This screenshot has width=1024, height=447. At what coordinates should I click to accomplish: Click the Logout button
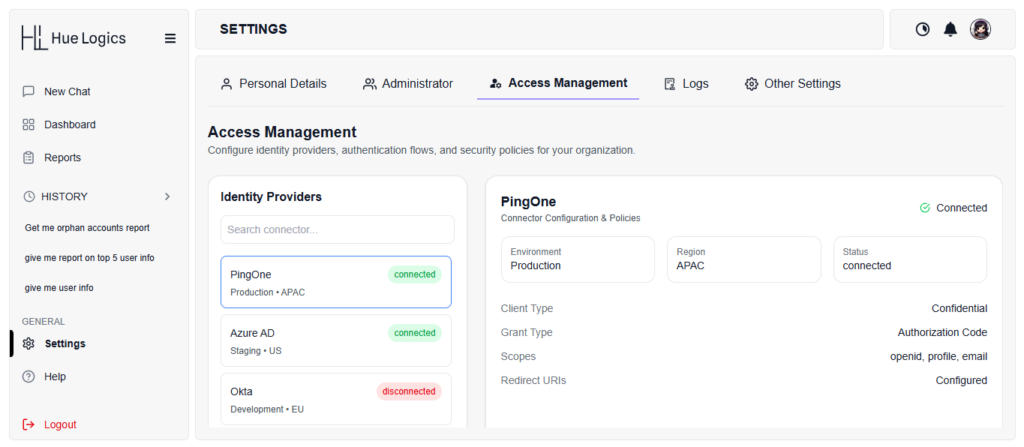[60, 425]
